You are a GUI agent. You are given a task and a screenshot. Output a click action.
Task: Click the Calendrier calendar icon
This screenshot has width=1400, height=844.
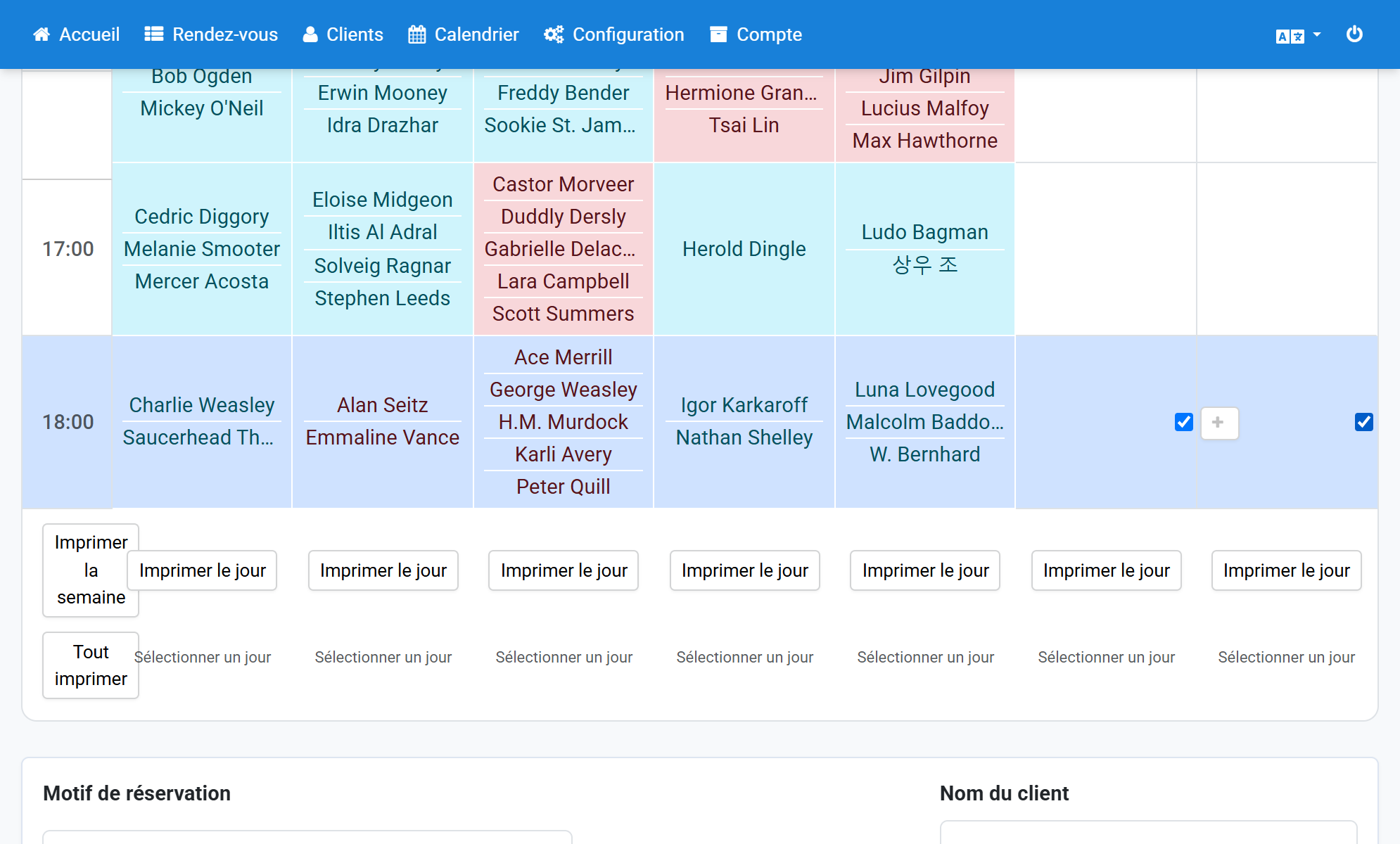click(417, 34)
